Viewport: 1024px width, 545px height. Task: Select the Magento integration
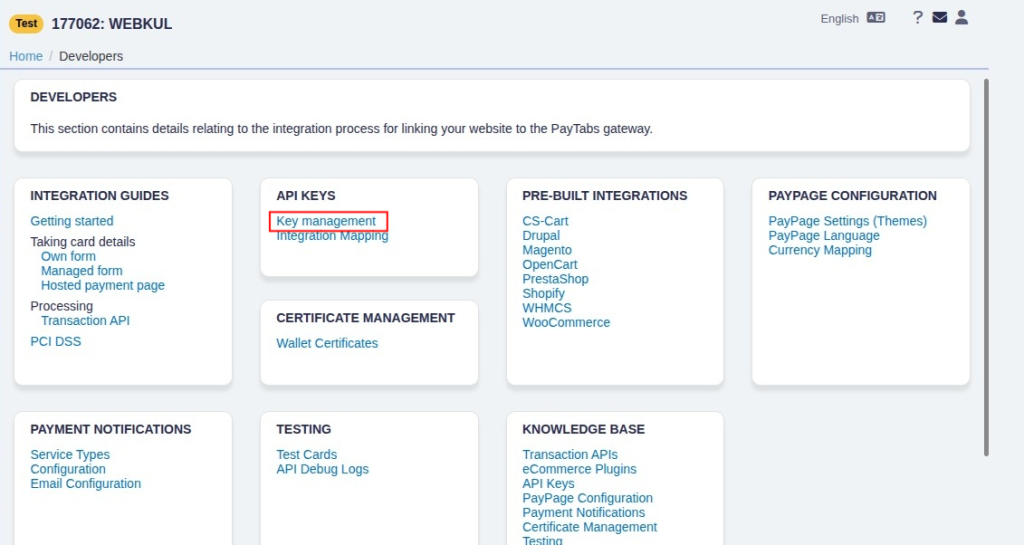[x=547, y=250]
